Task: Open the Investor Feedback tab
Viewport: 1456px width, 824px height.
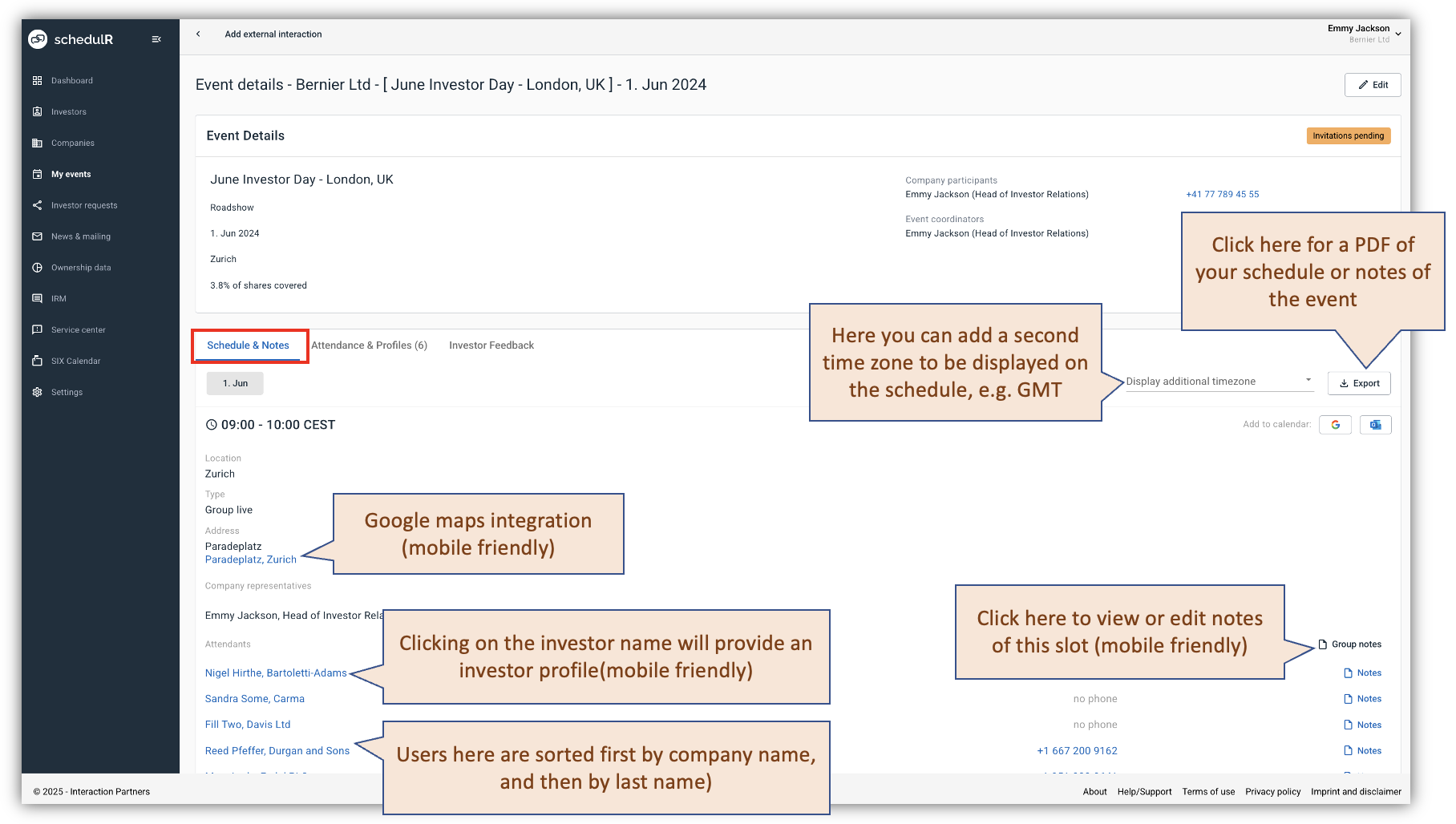Action: [x=491, y=345]
